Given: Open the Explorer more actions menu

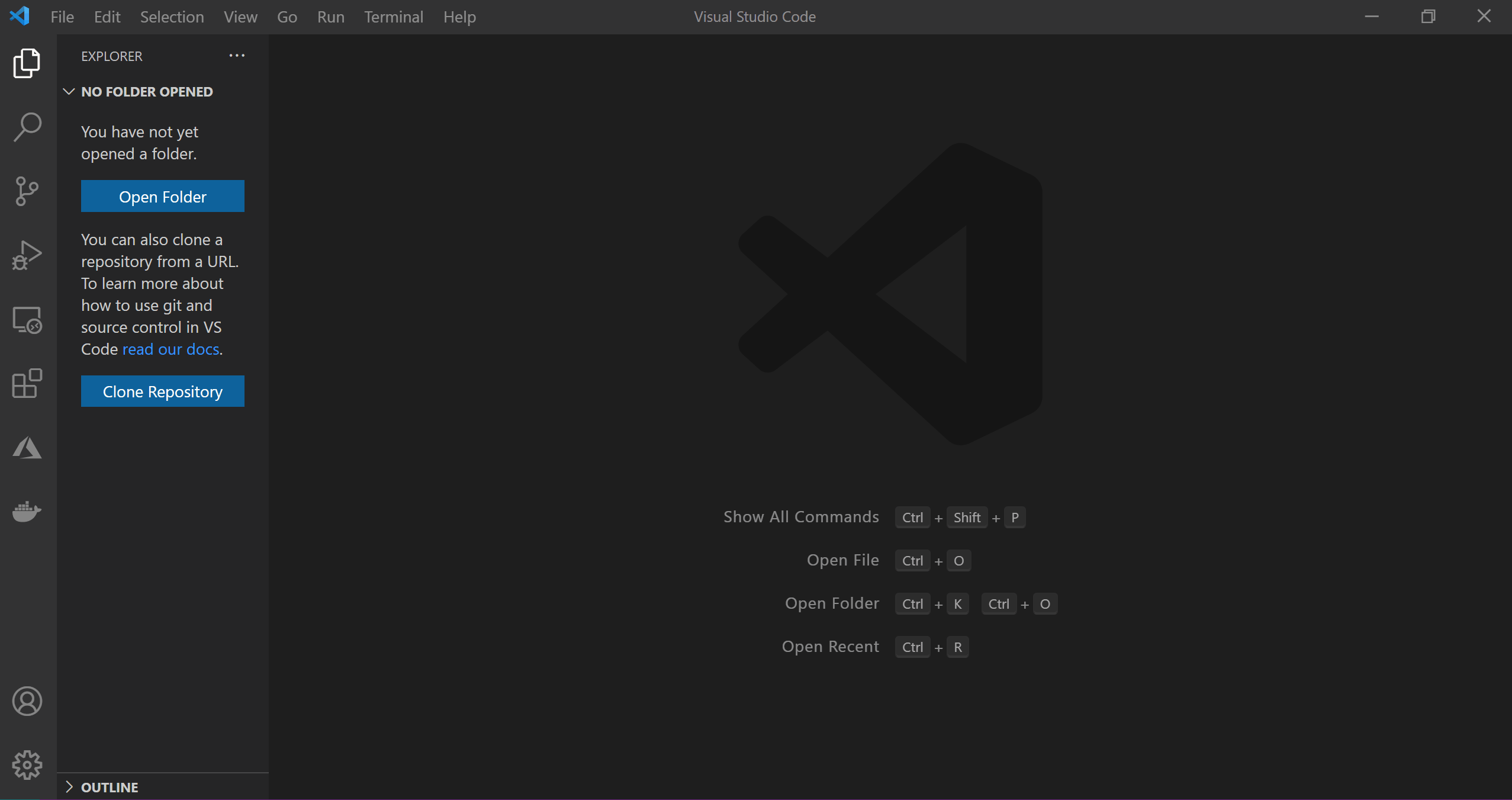Looking at the screenshot, I should tap(236, 55).
